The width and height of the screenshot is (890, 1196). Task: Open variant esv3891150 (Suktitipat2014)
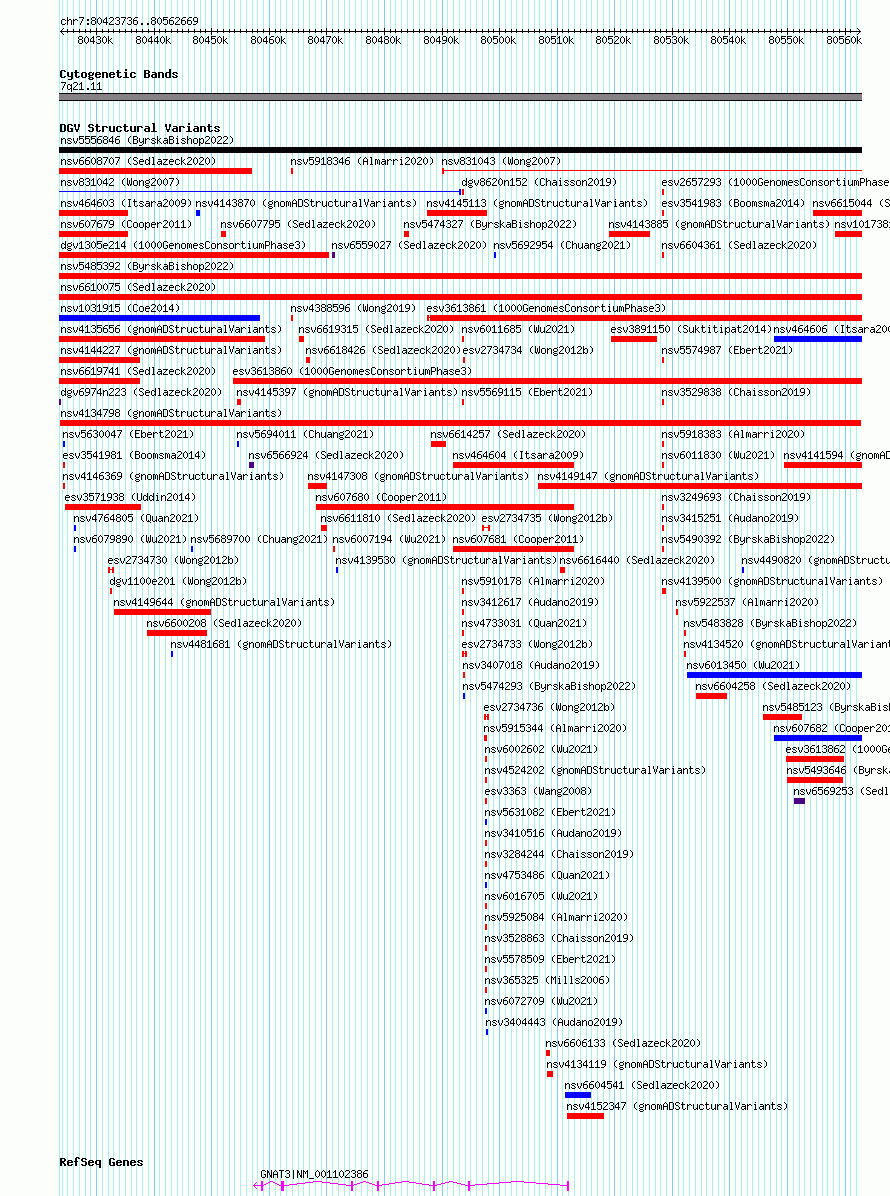tap(691, 330)
